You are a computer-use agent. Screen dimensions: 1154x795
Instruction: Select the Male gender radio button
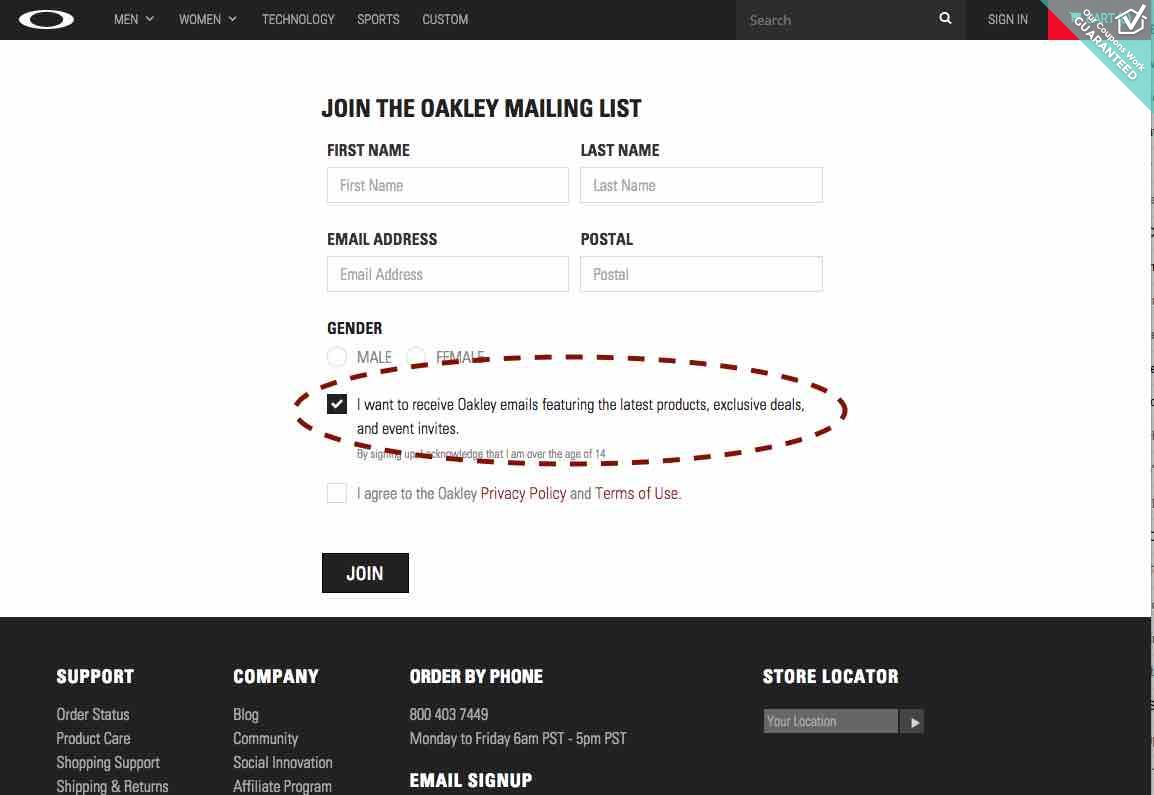pyautogui.click(x=337, y=357)
